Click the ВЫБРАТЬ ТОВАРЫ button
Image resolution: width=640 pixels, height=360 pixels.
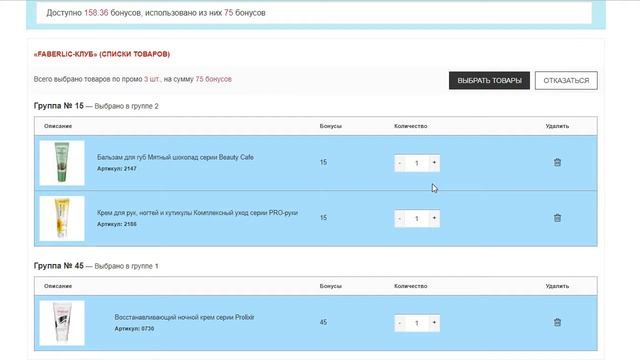coord(489,80)
